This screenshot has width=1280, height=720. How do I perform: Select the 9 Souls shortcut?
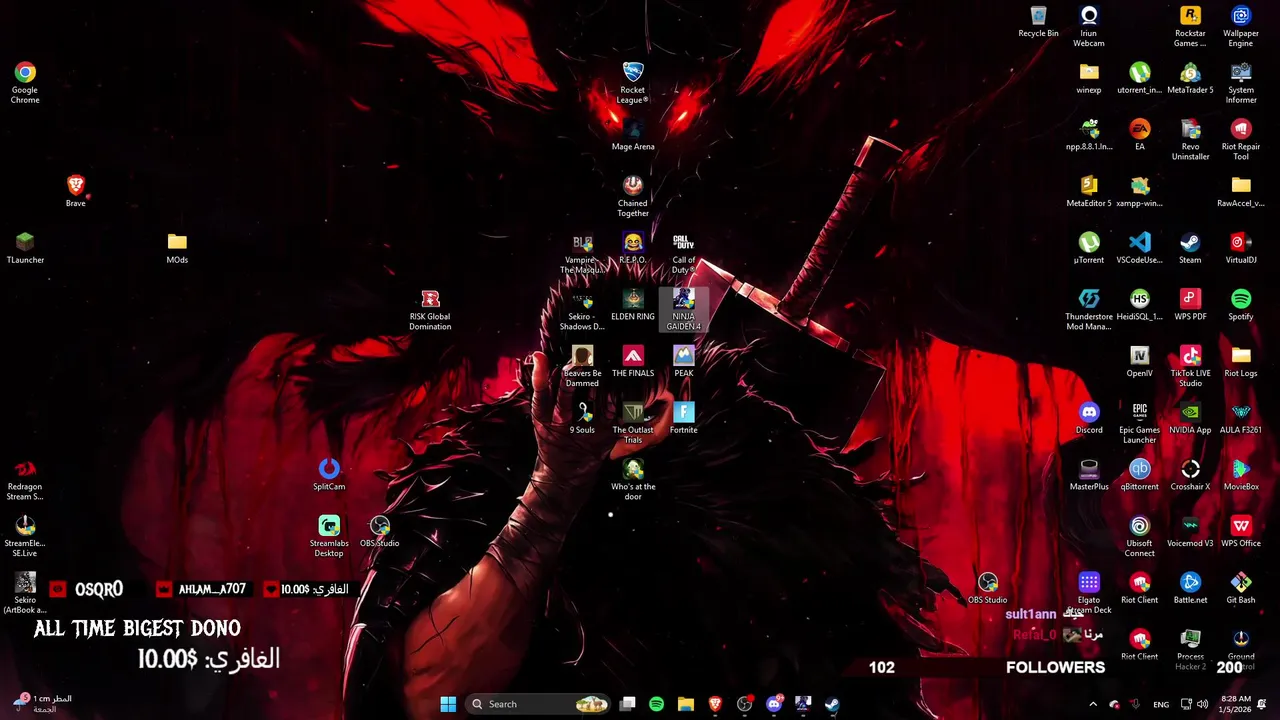pos(582,417)
